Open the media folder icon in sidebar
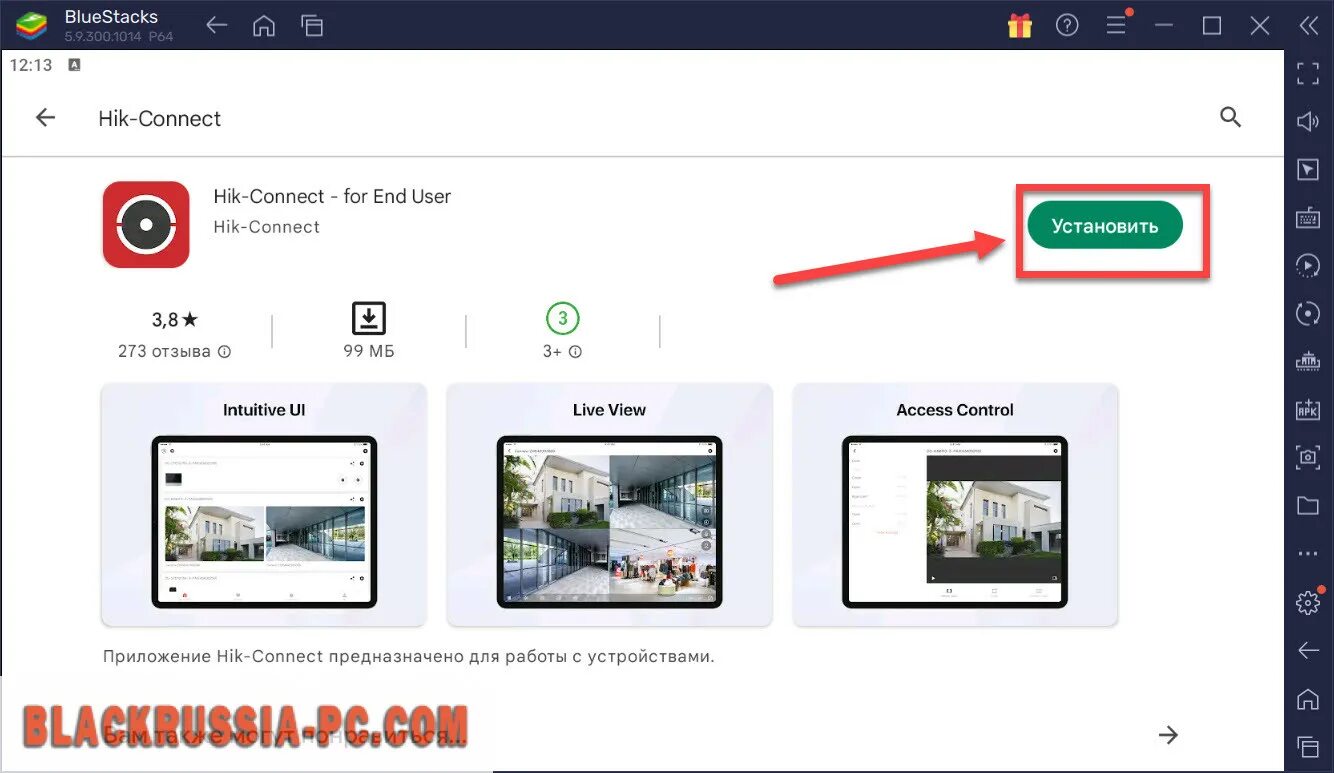Screen dimensions: 1334x773 click(x=1308, y=505)
